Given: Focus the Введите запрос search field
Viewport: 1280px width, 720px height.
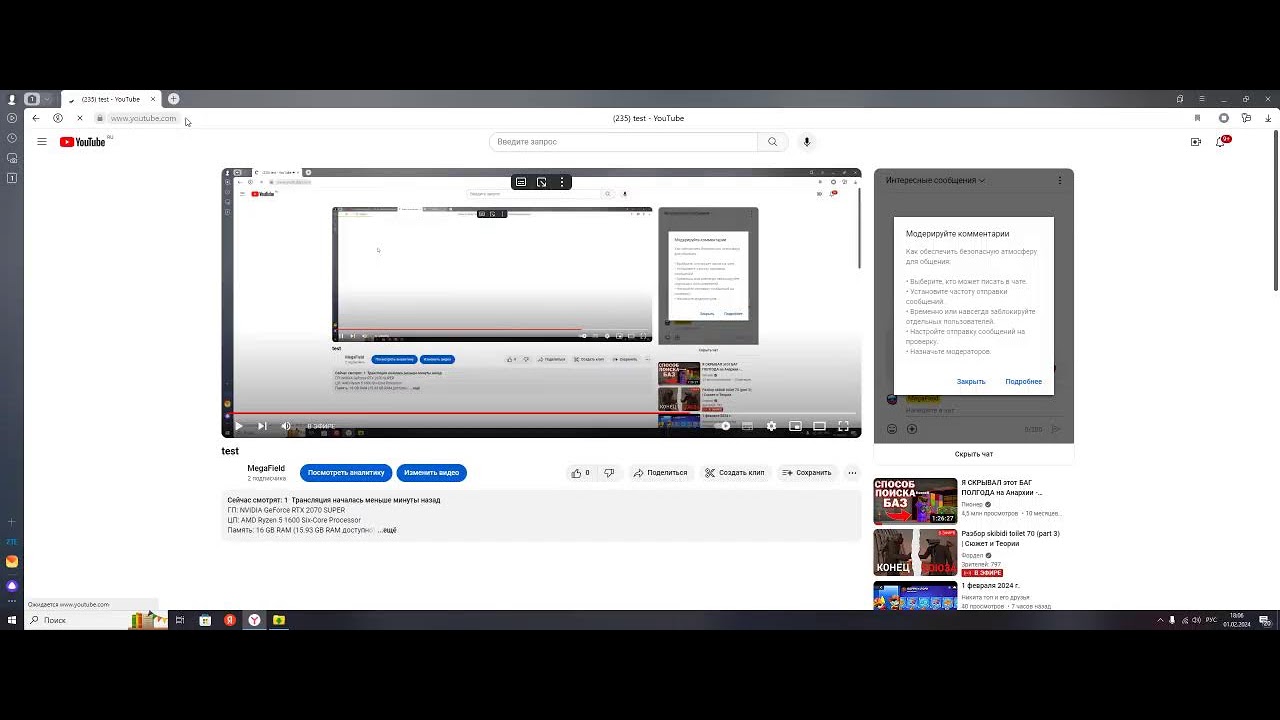Looking at the screenshot, I should [x=623, y=142].
